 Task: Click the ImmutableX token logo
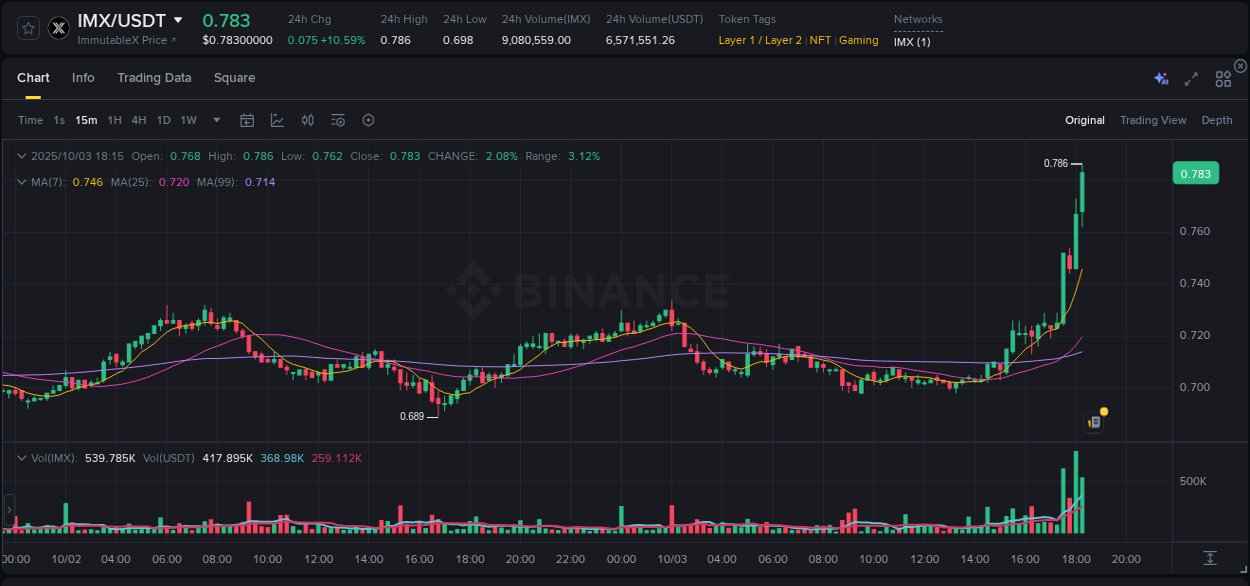[x=59, y=28]
